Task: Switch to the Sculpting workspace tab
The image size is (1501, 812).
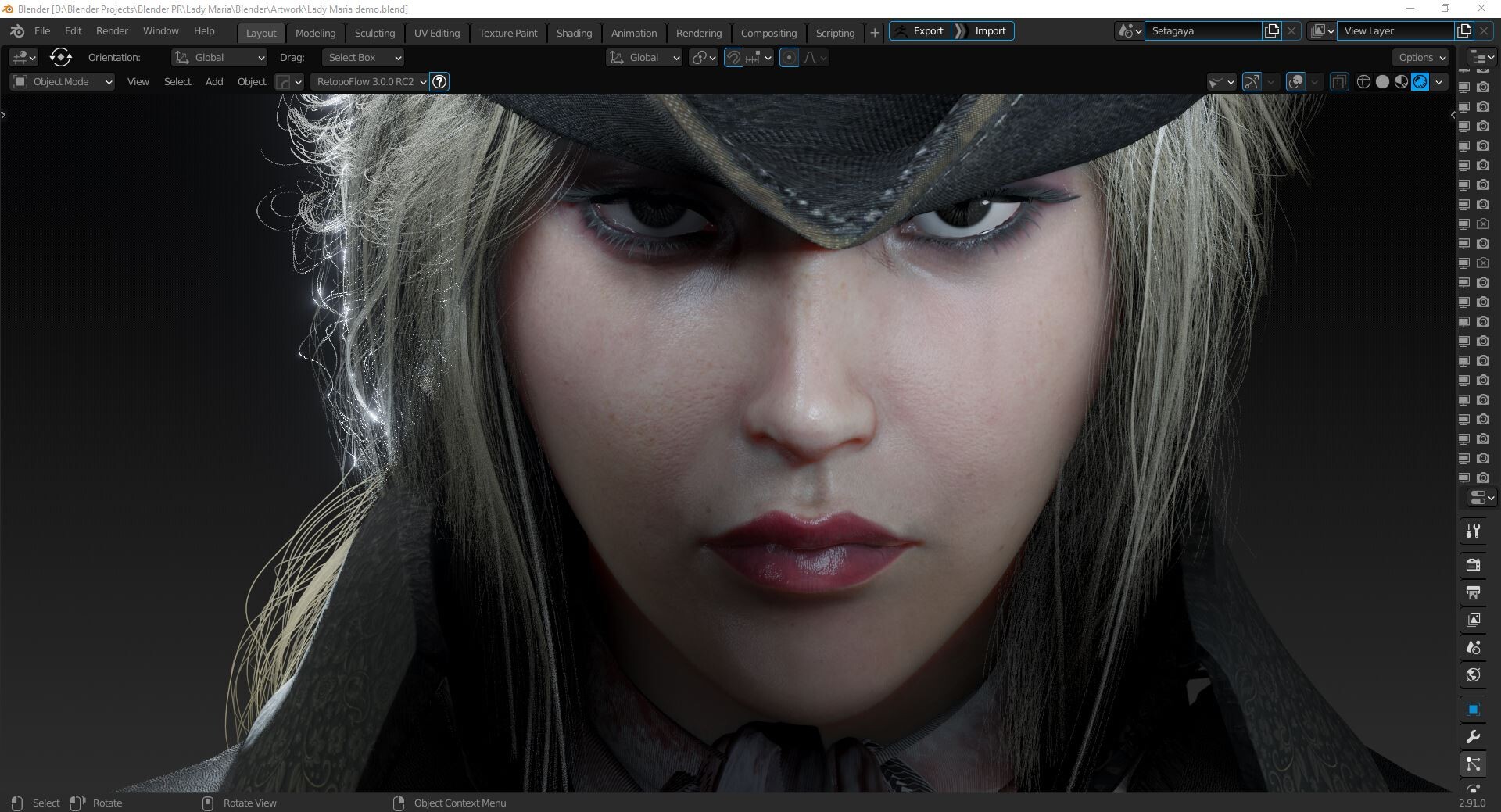Action: [x=374, y=33]
